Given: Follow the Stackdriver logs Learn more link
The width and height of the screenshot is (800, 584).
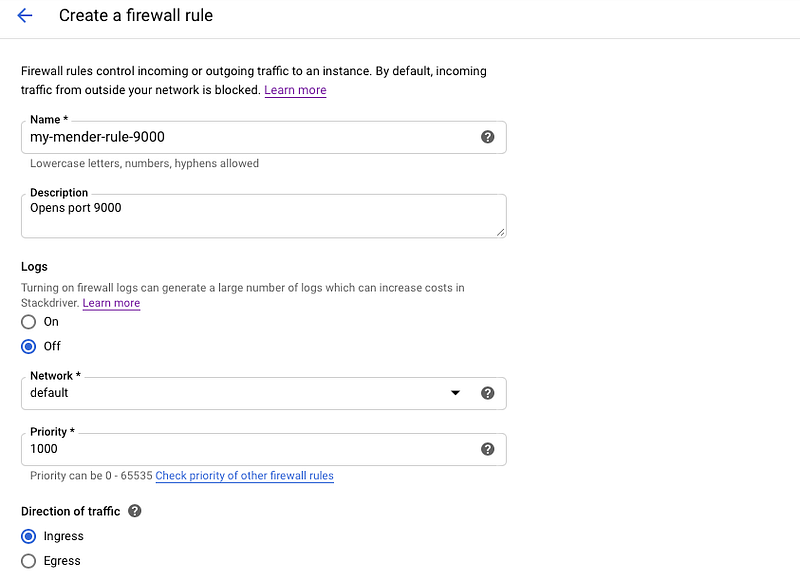Looking at the screenshot, I should (x=111, y=303).
